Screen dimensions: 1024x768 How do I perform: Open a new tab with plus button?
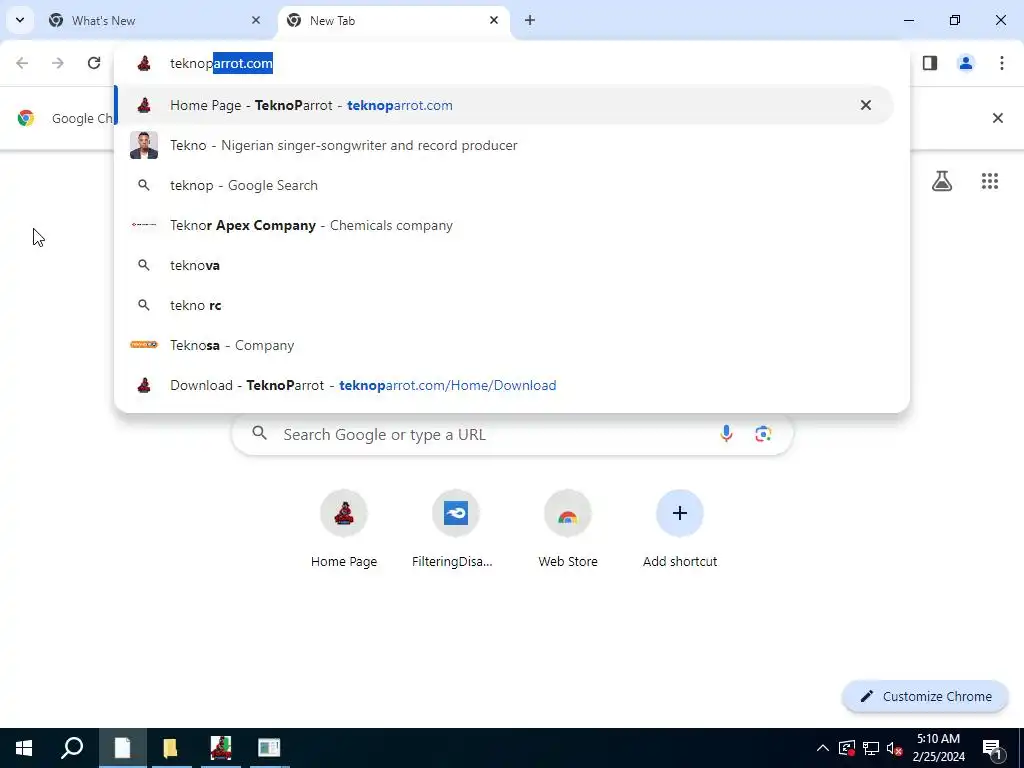coord(530,21)
